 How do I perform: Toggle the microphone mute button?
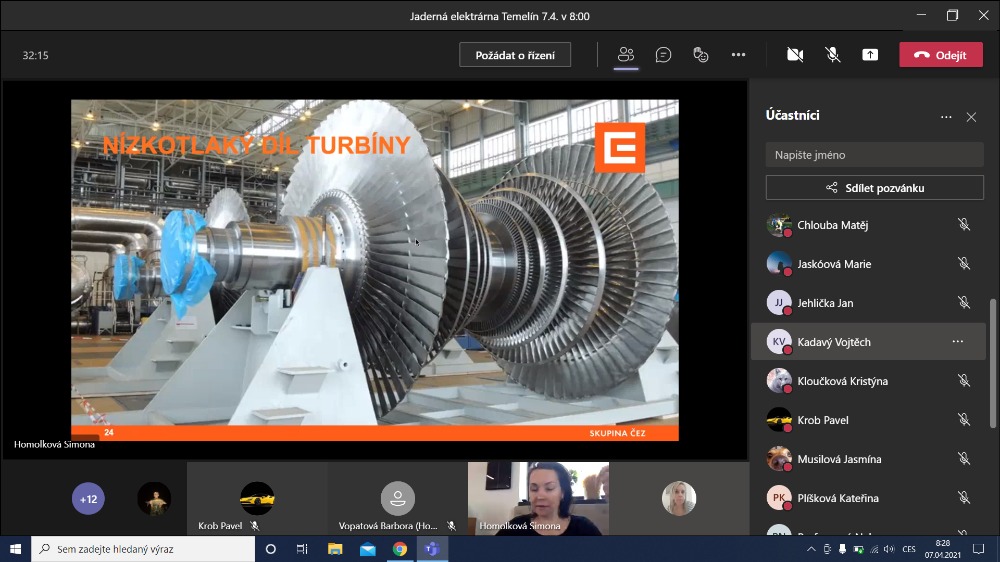pos(832,55)
